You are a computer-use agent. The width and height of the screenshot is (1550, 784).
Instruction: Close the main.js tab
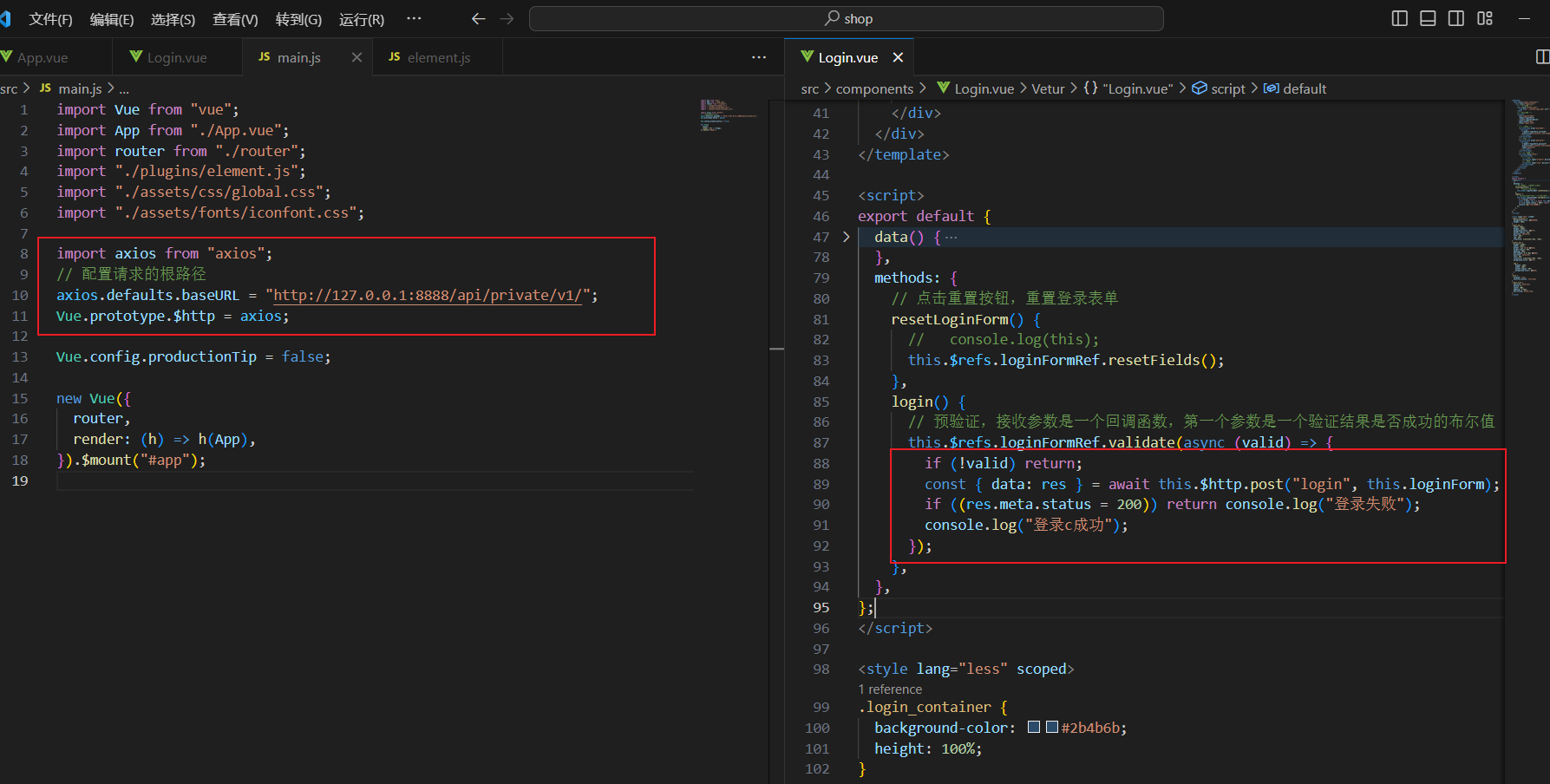tap(356, 57)
